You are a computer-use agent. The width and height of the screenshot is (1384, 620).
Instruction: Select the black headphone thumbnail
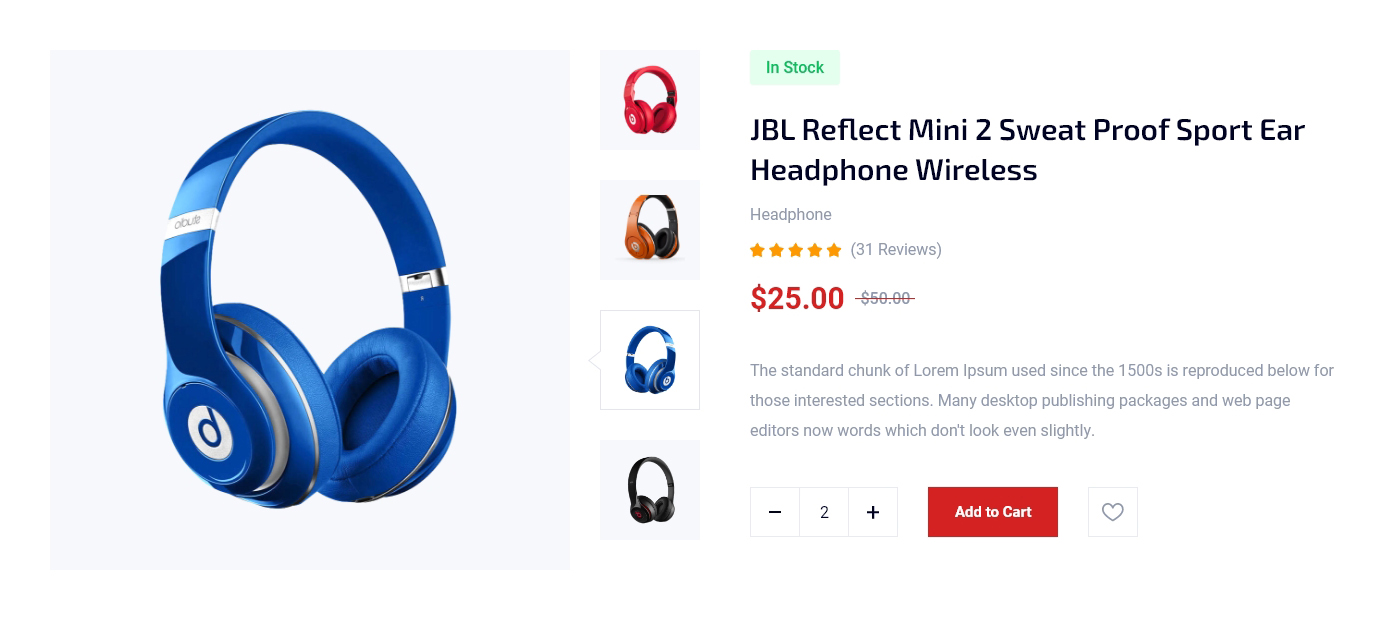[x=650, y=490]
